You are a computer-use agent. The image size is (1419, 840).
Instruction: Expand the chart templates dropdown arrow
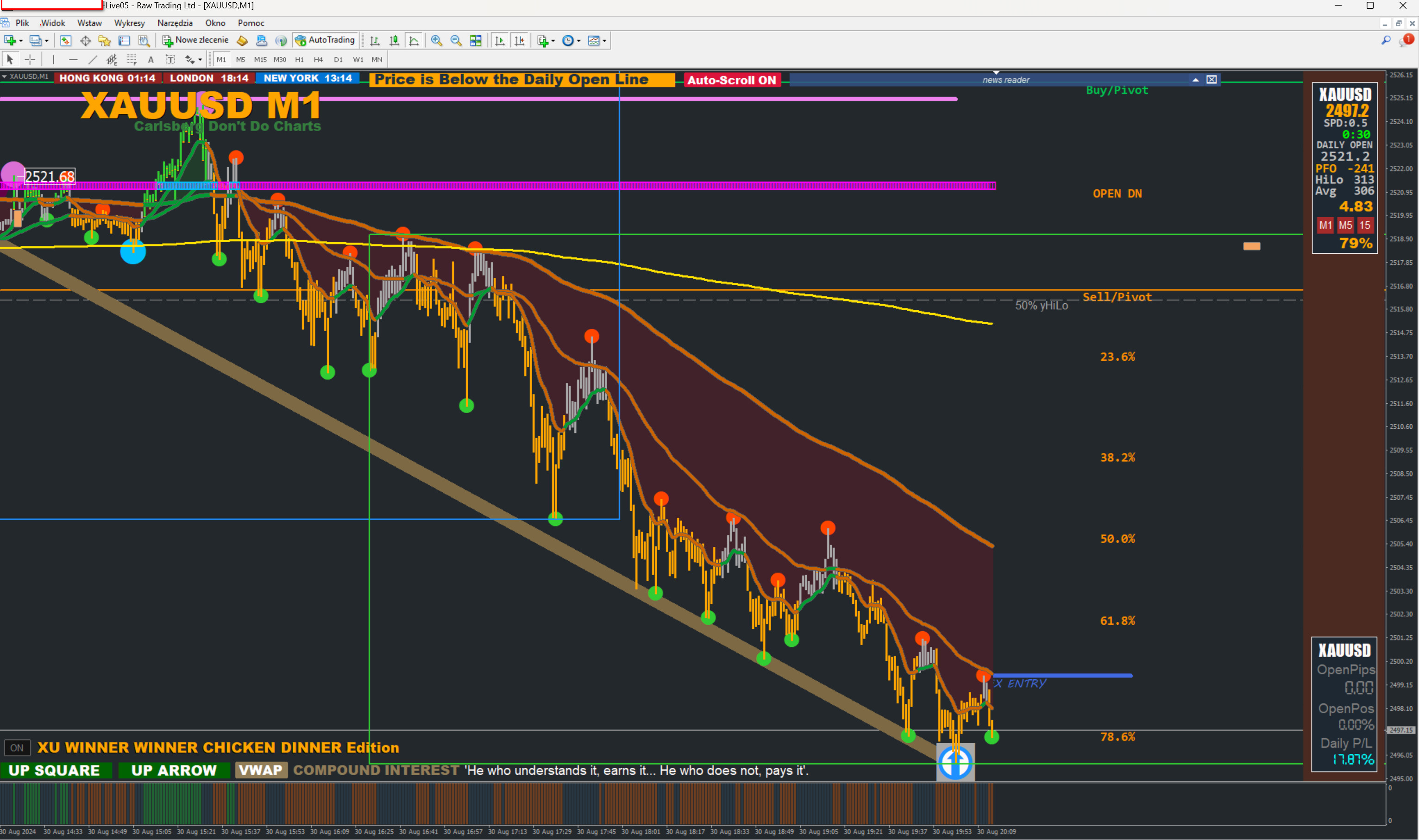[604, 41]
